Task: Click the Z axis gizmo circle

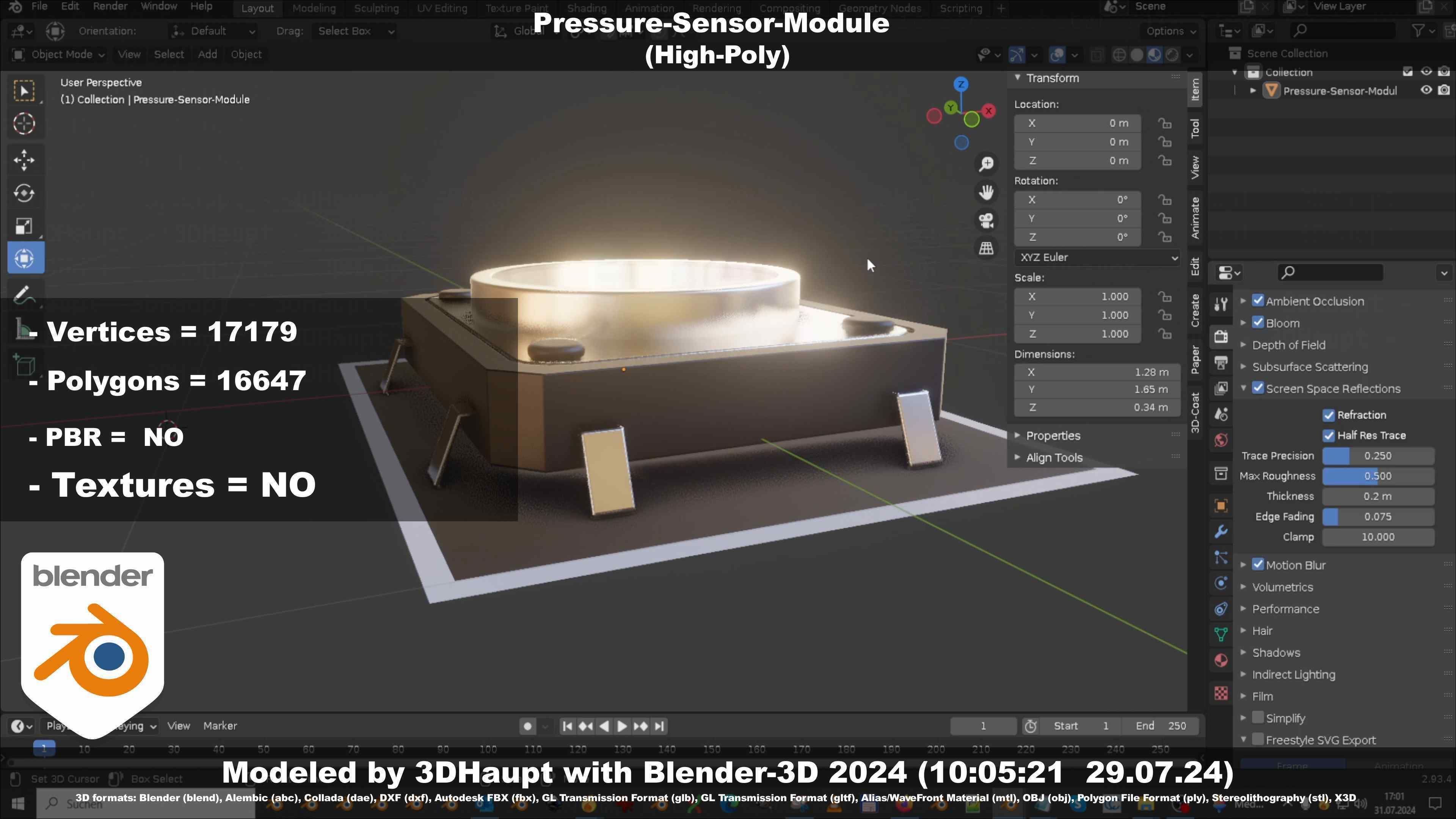Action: (961, 85)
